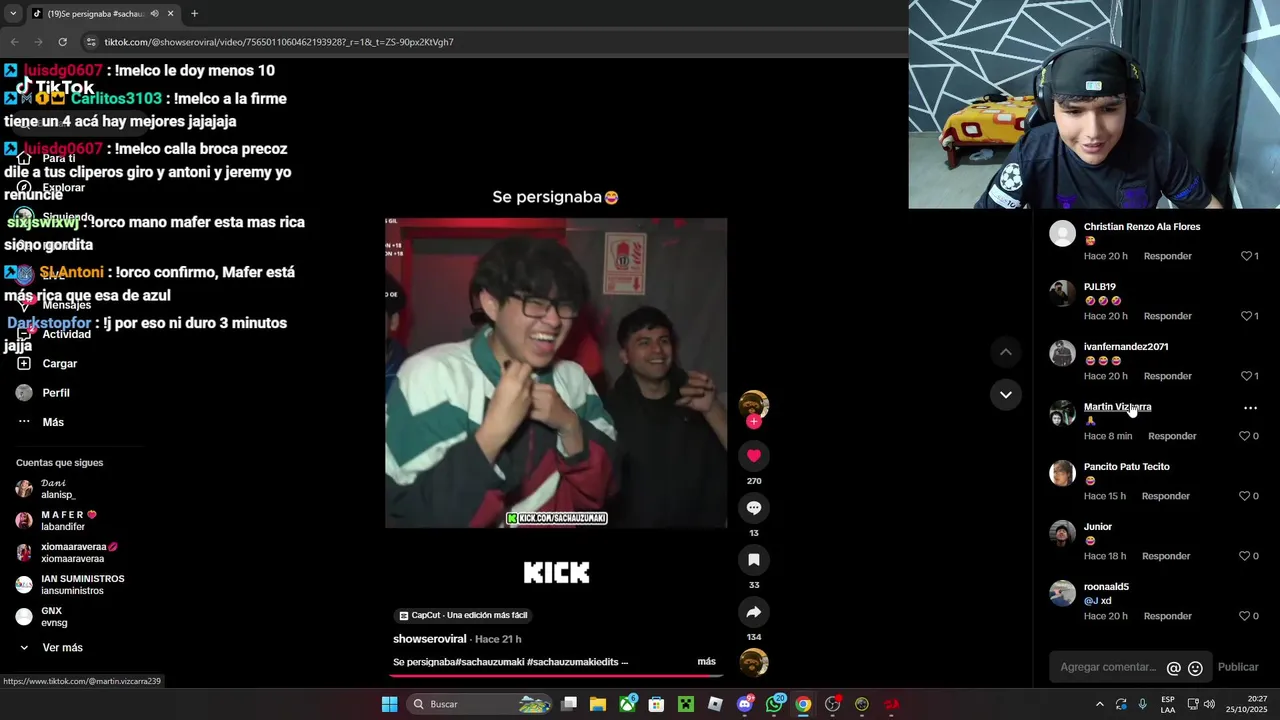The image size is (1280, 720).
Task: Open CapCut edición más fácil link
Action: 463,615
